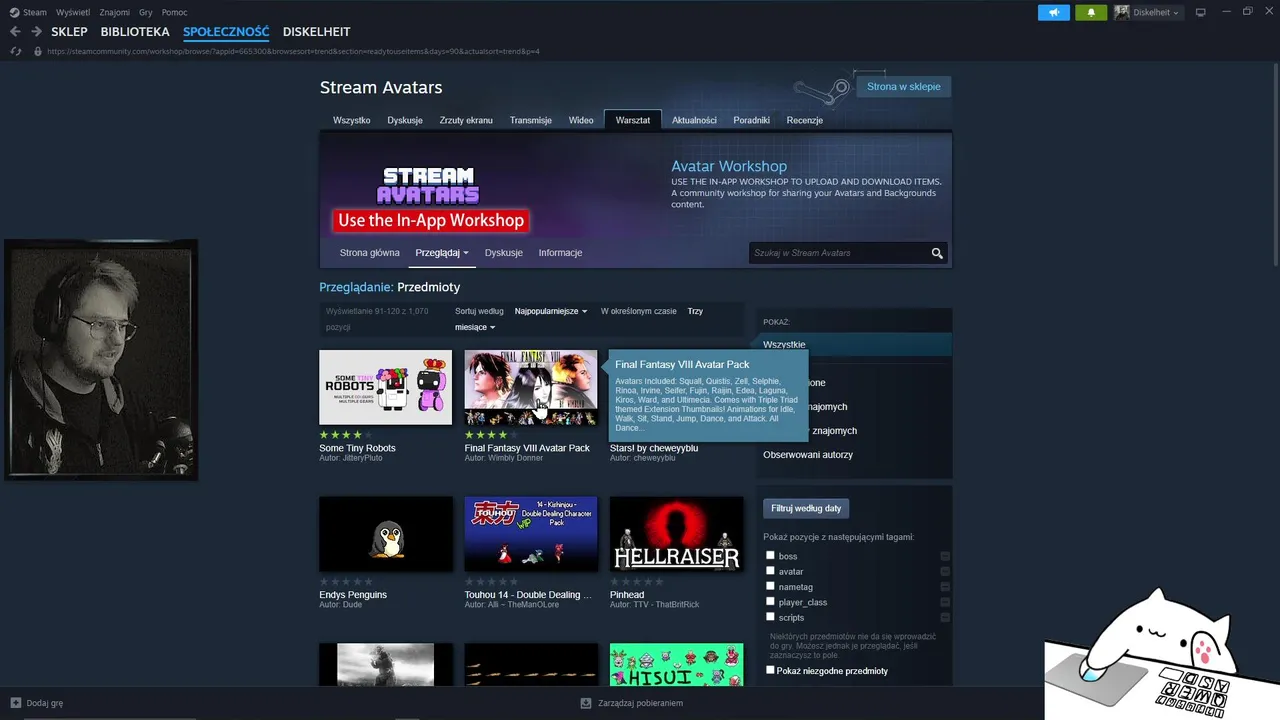Click the Diskelheit profile avatar picture
1280x720 pixels.
1122,12
